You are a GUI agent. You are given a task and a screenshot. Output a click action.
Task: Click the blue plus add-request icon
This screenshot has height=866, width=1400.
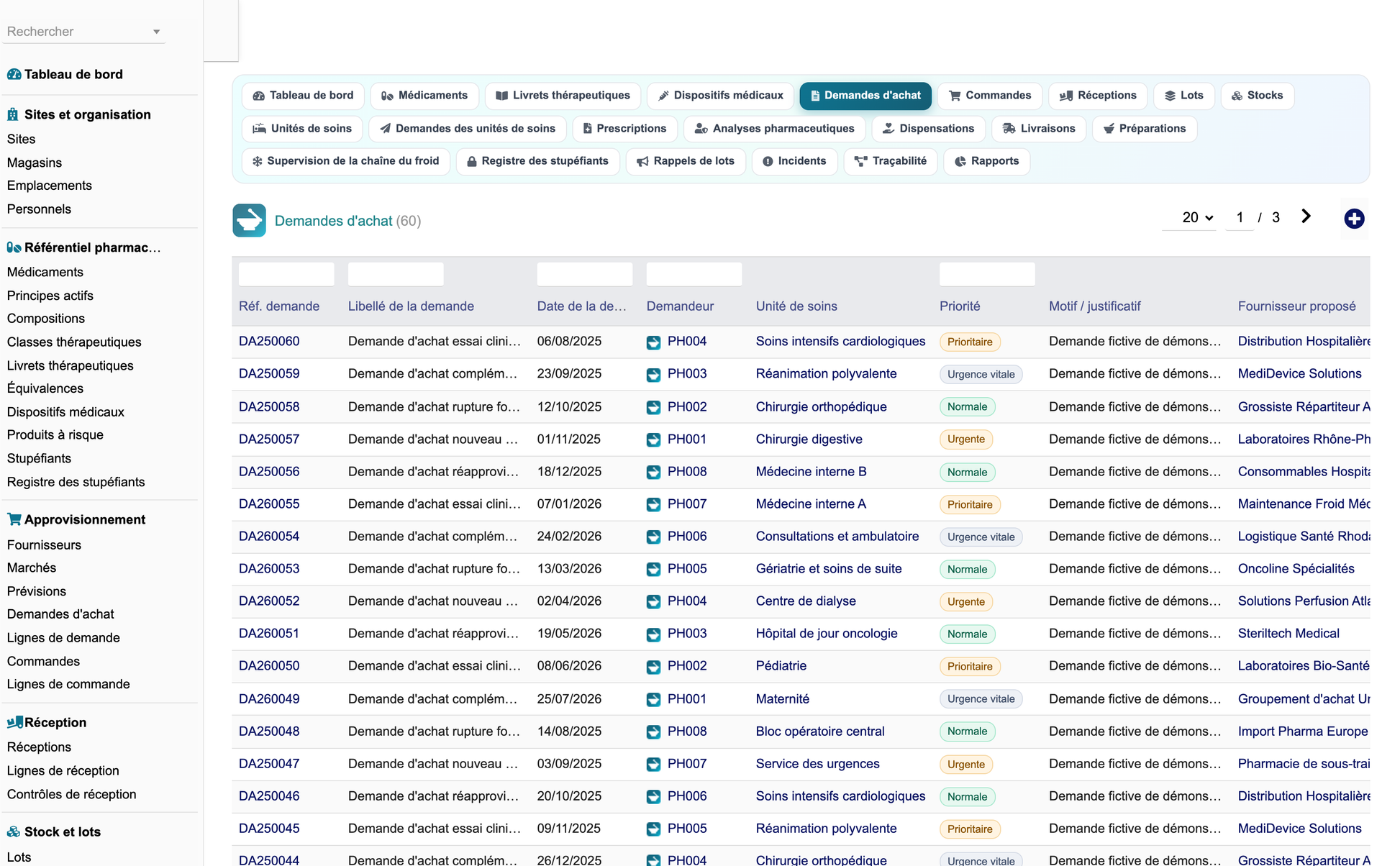(x=1354, y=219)
